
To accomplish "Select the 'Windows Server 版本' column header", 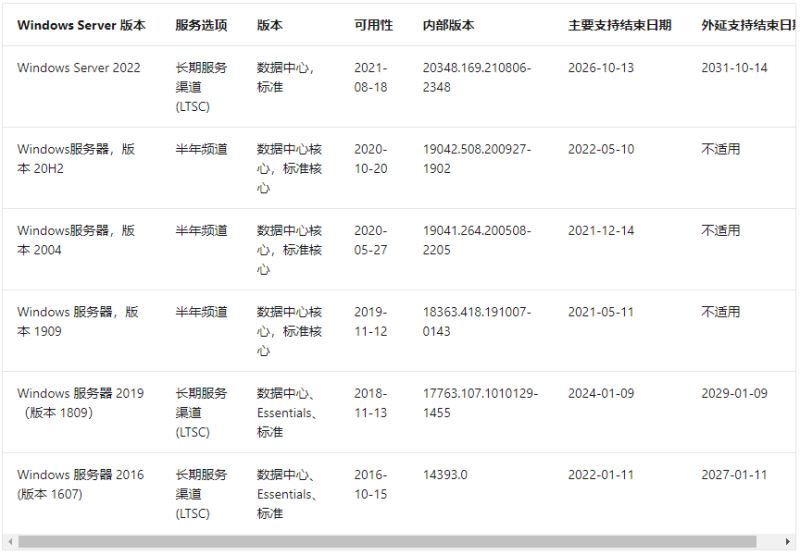I will [82, 25].
